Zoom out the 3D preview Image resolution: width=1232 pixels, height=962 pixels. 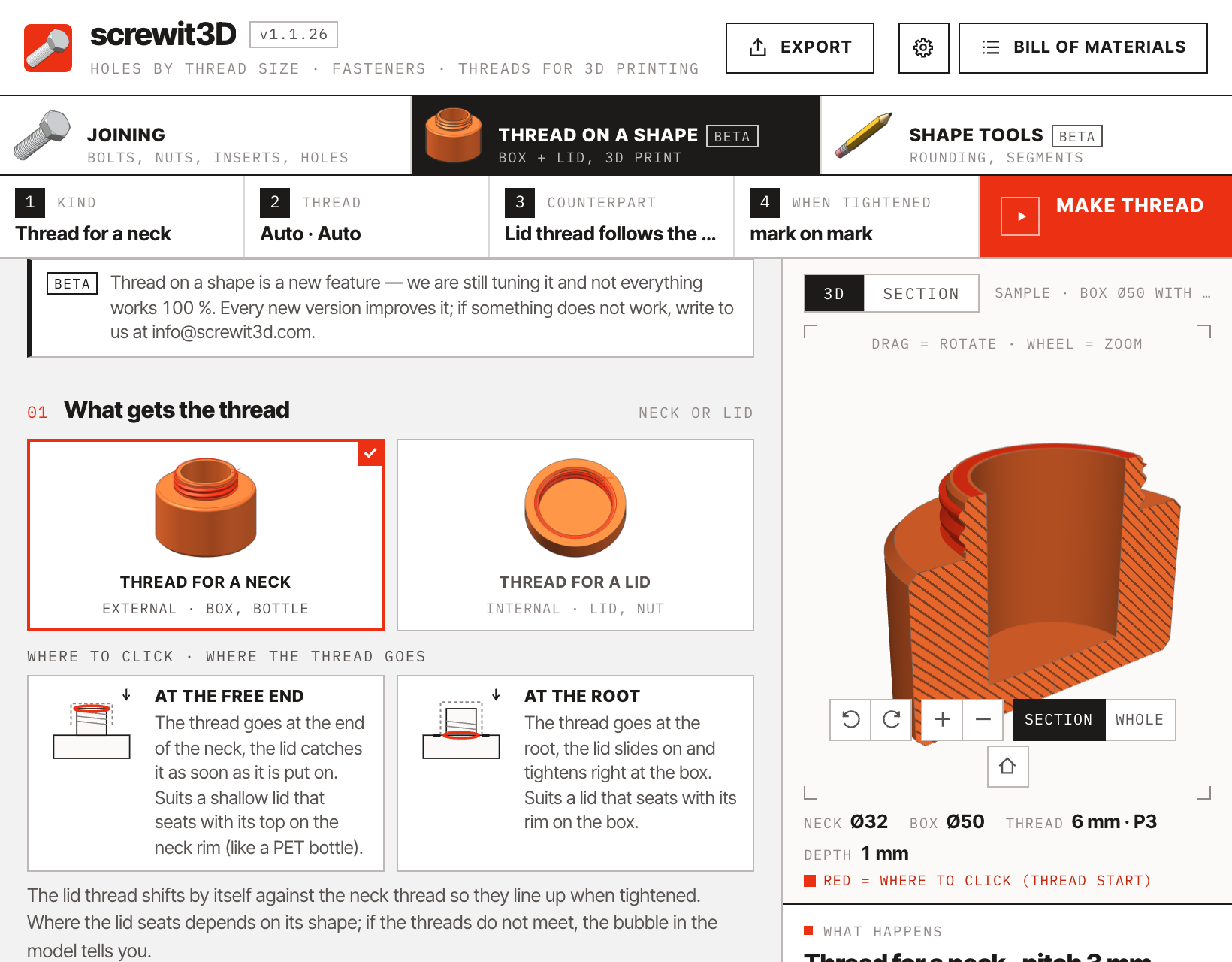pos(983,720)
